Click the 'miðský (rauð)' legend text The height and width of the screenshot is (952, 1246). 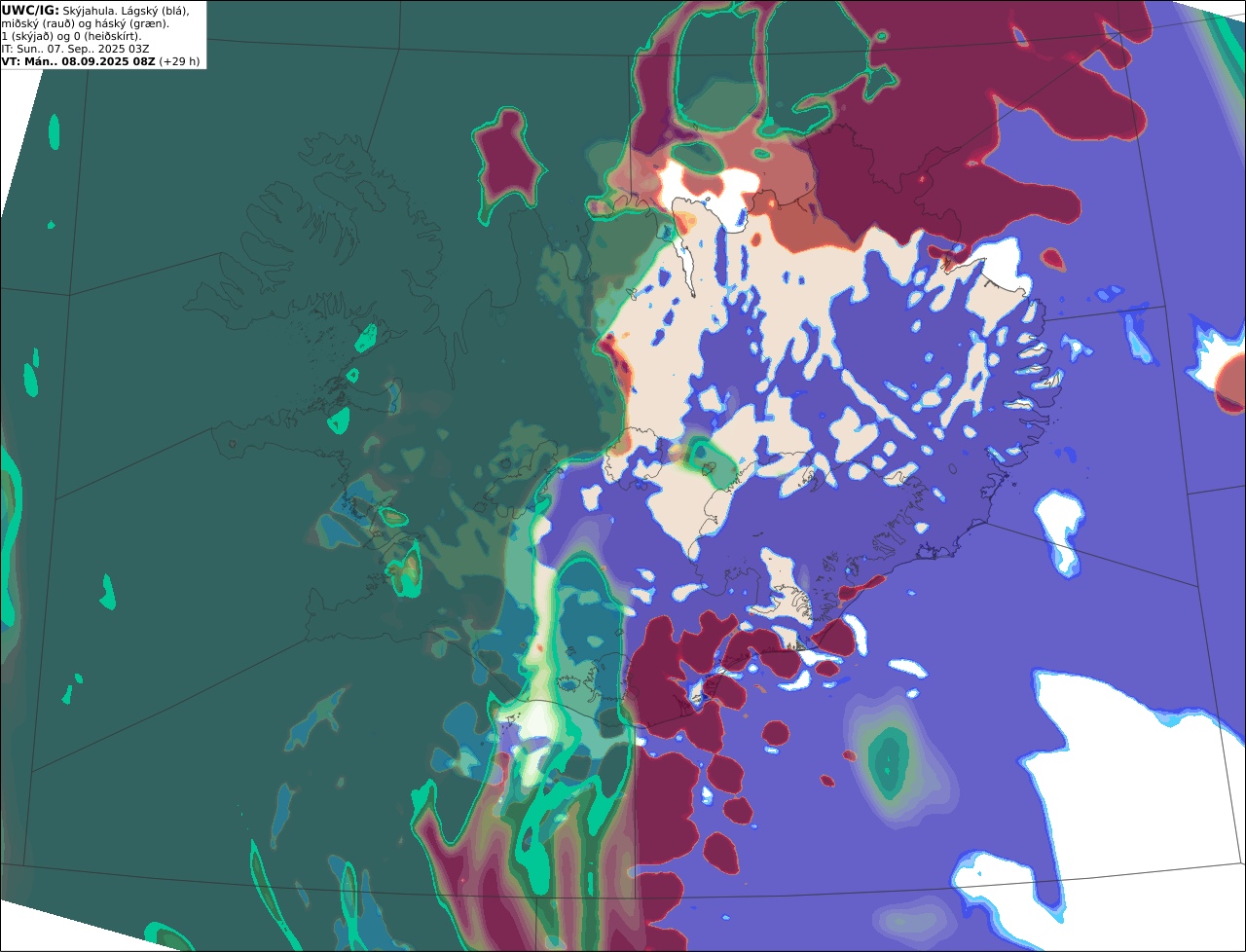[x=38, y=24]
